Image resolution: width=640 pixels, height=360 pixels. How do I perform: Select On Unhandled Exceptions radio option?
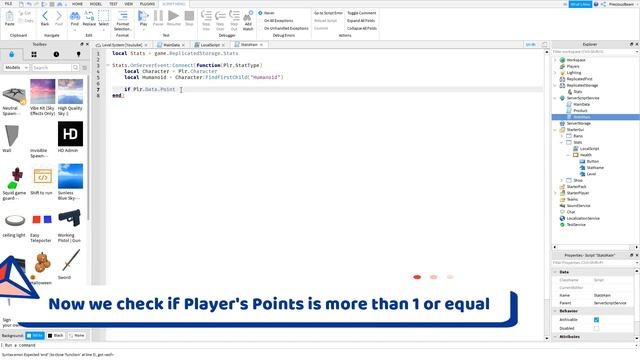click(260, 28)
